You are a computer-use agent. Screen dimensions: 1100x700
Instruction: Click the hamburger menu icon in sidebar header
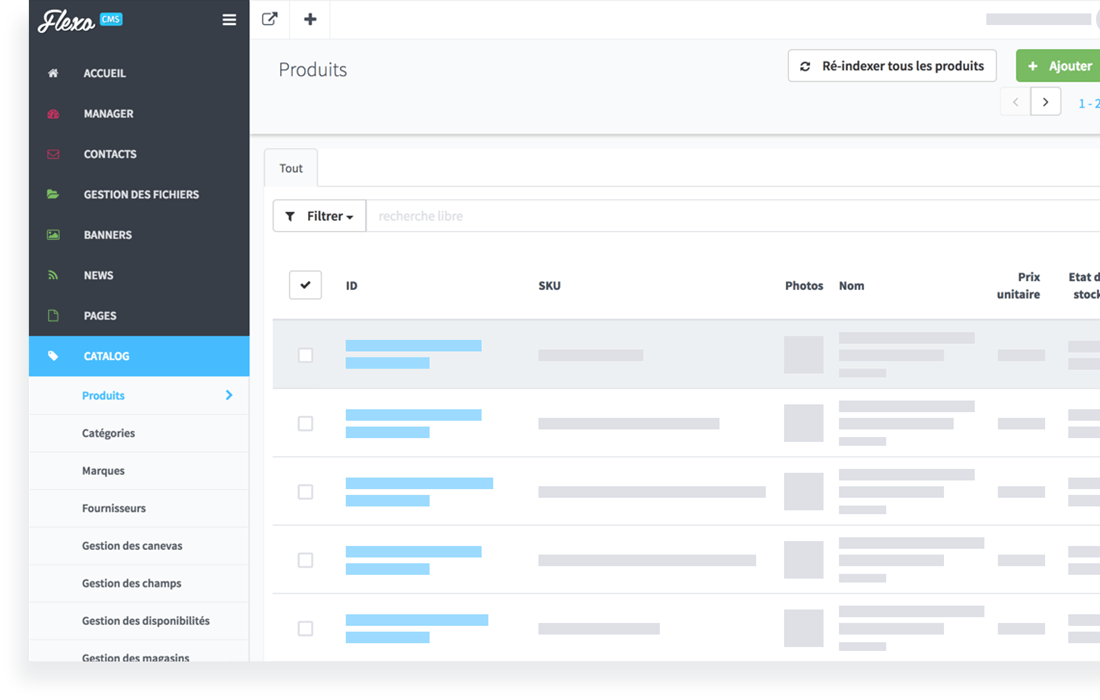click(x=229, y=20)
